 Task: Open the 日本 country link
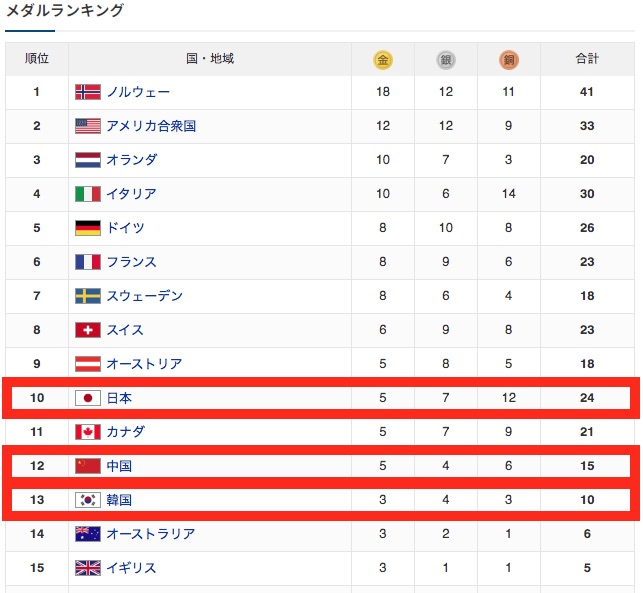click(x=119, y=398)
